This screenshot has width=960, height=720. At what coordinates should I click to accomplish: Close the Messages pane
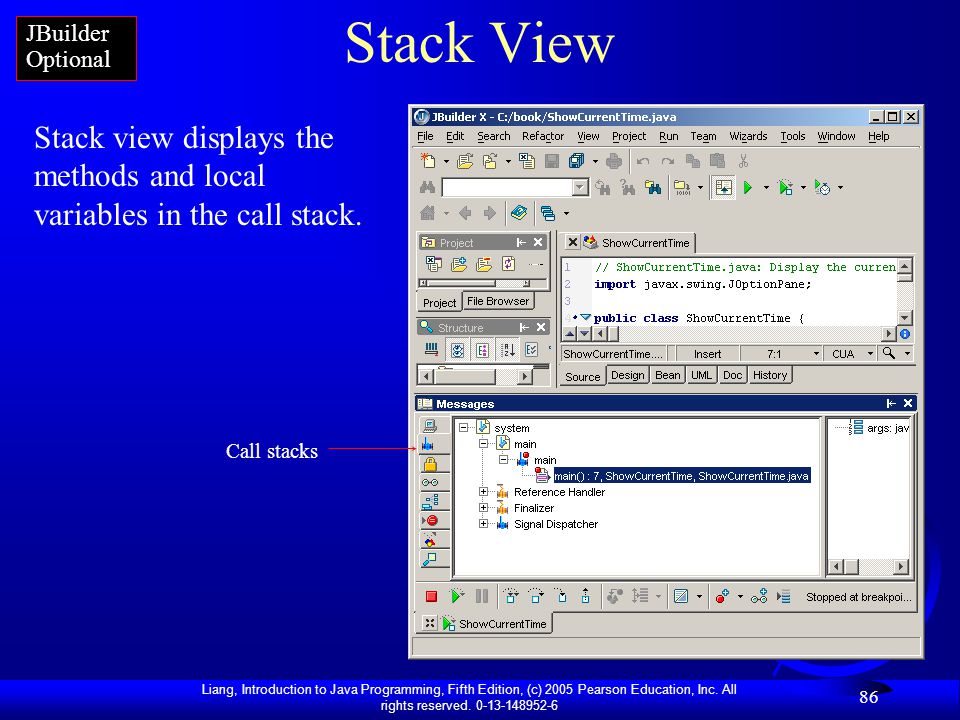pos(908,403)
